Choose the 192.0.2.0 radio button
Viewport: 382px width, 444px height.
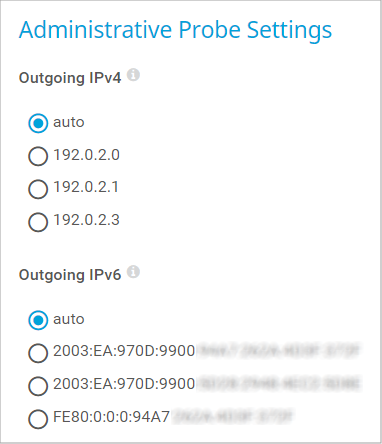(x=38, y=156)
